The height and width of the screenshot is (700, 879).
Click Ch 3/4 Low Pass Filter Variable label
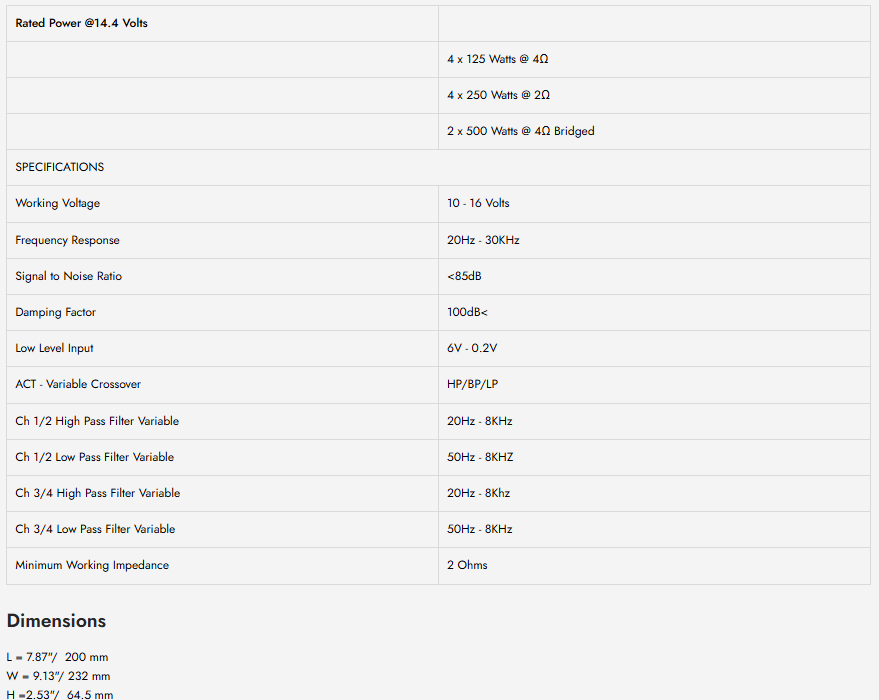95,530
